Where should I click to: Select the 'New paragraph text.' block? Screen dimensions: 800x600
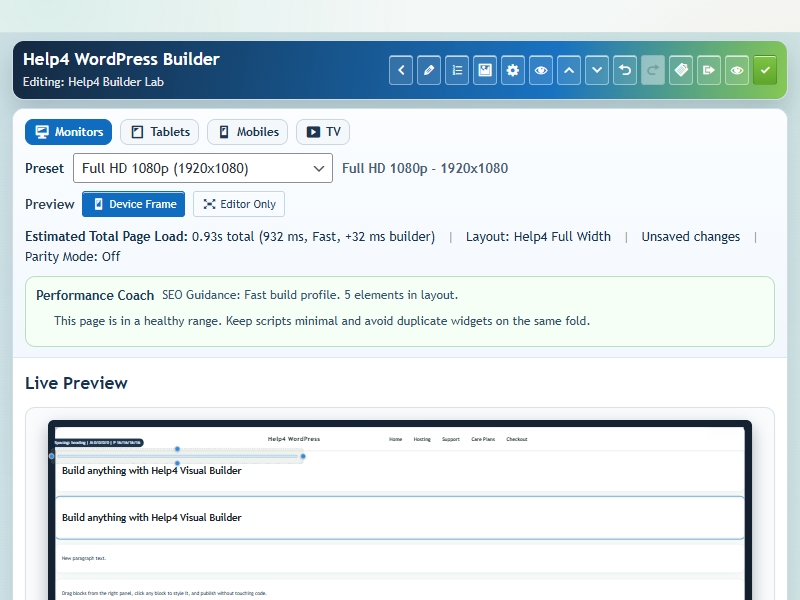[x=399, y=558]
